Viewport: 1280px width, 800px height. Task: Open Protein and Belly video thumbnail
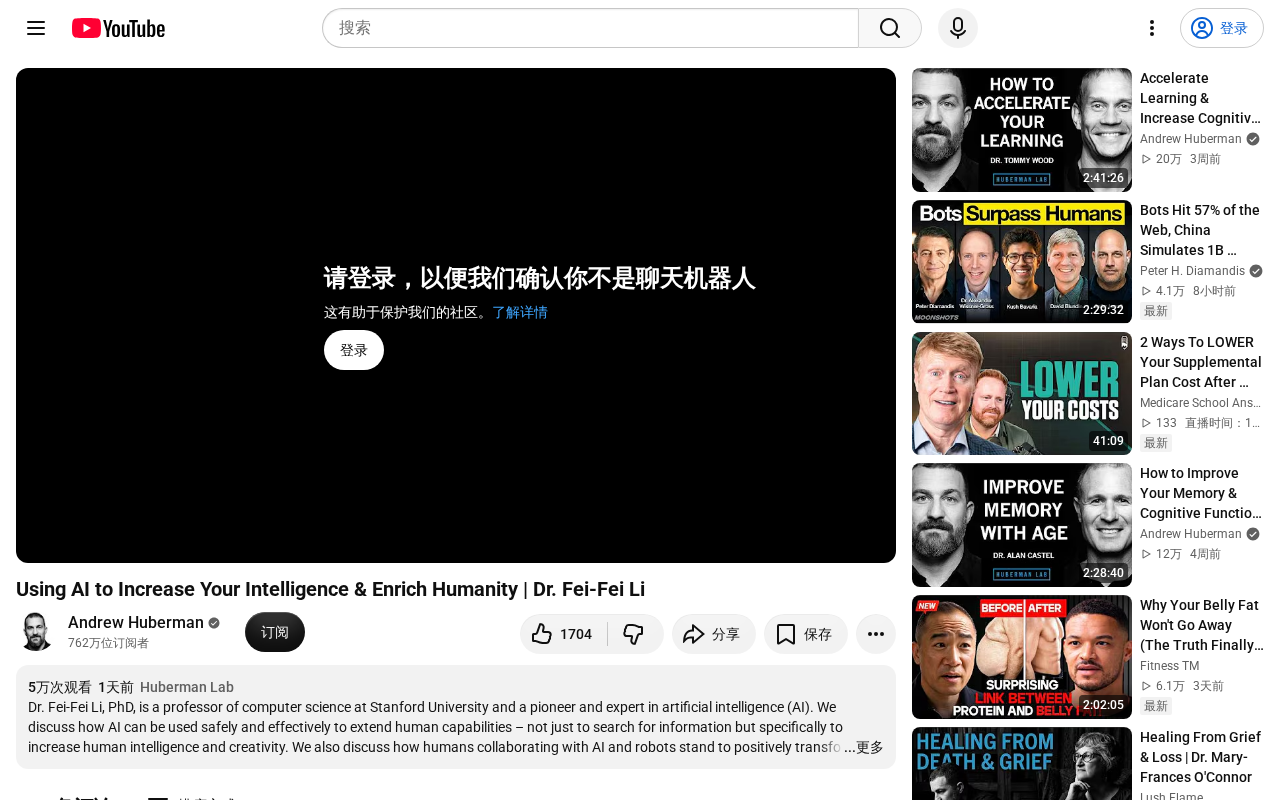tap(1022, 657)
